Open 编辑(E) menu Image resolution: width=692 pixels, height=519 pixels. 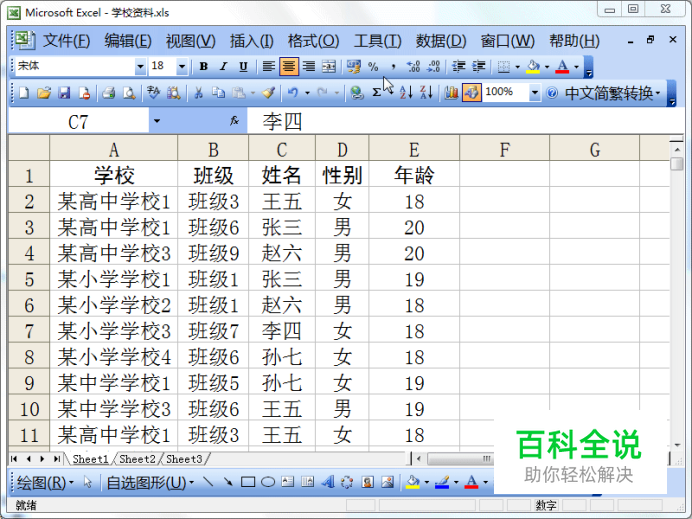point(128,41)
